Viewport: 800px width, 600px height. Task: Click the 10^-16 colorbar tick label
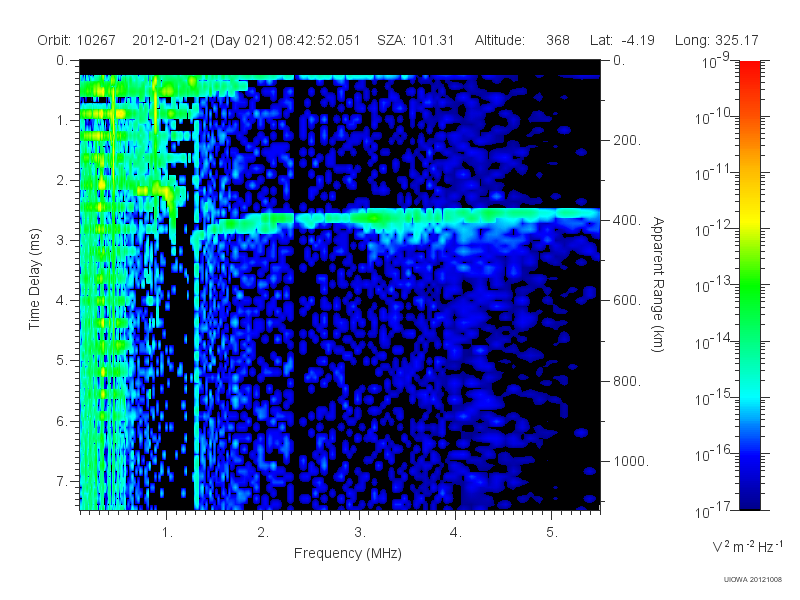pos(715,453)
